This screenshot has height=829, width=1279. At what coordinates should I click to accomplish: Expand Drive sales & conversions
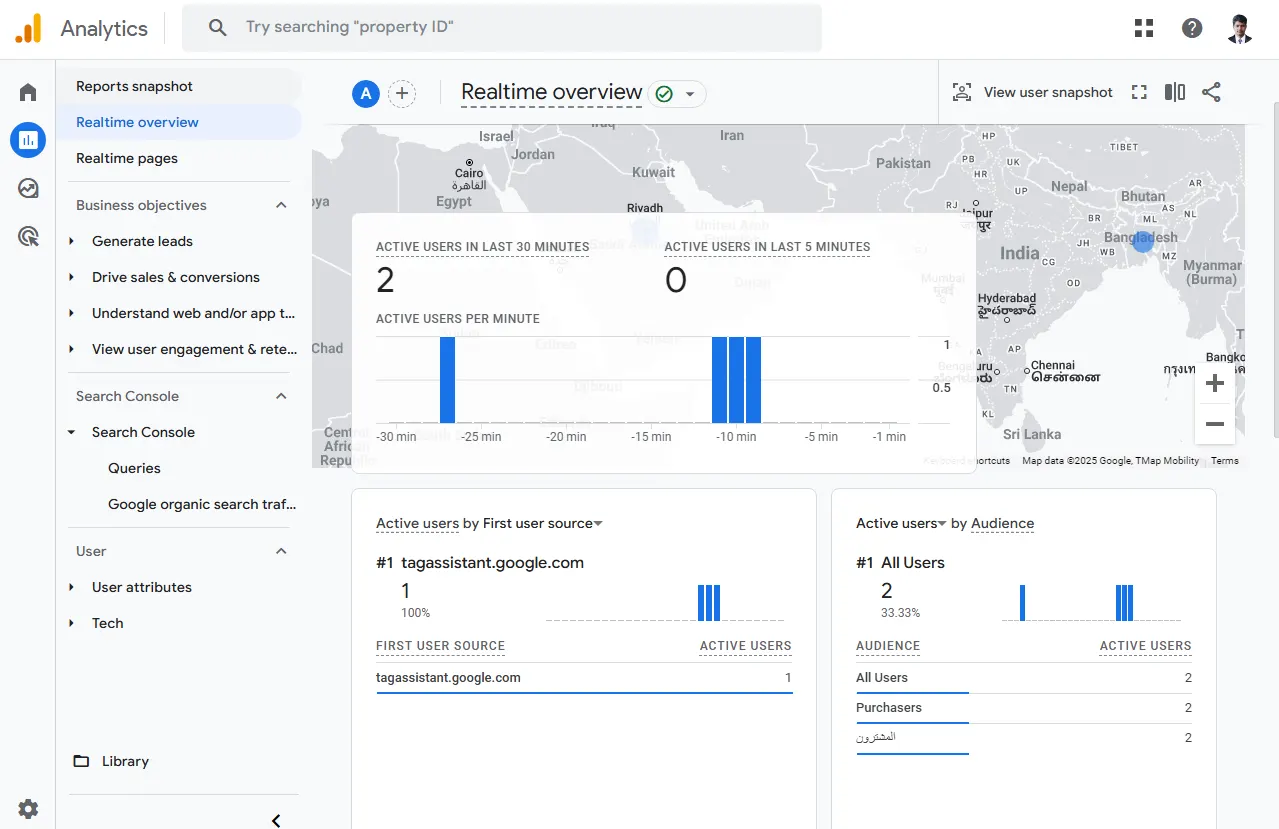pos(71,277)
